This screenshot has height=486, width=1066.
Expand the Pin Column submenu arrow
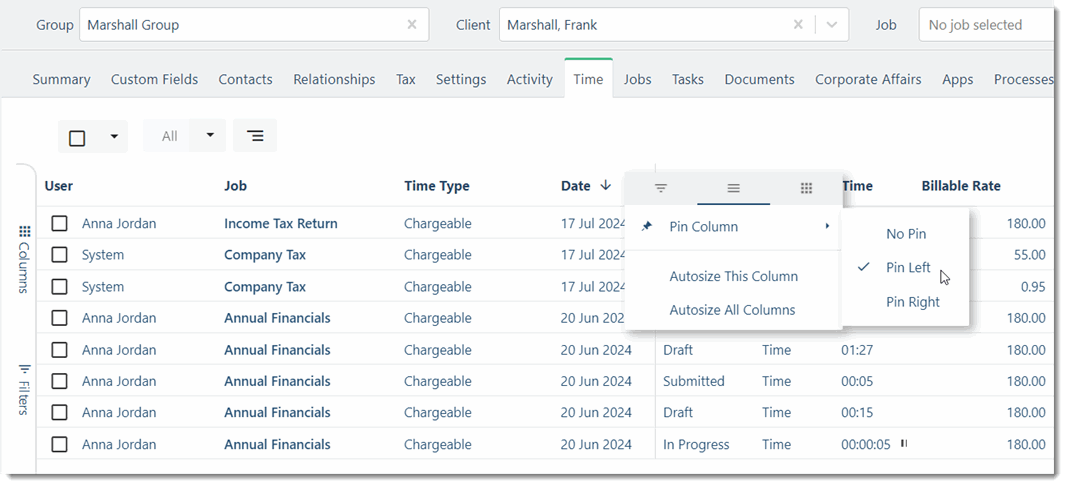tap(827, 226)
